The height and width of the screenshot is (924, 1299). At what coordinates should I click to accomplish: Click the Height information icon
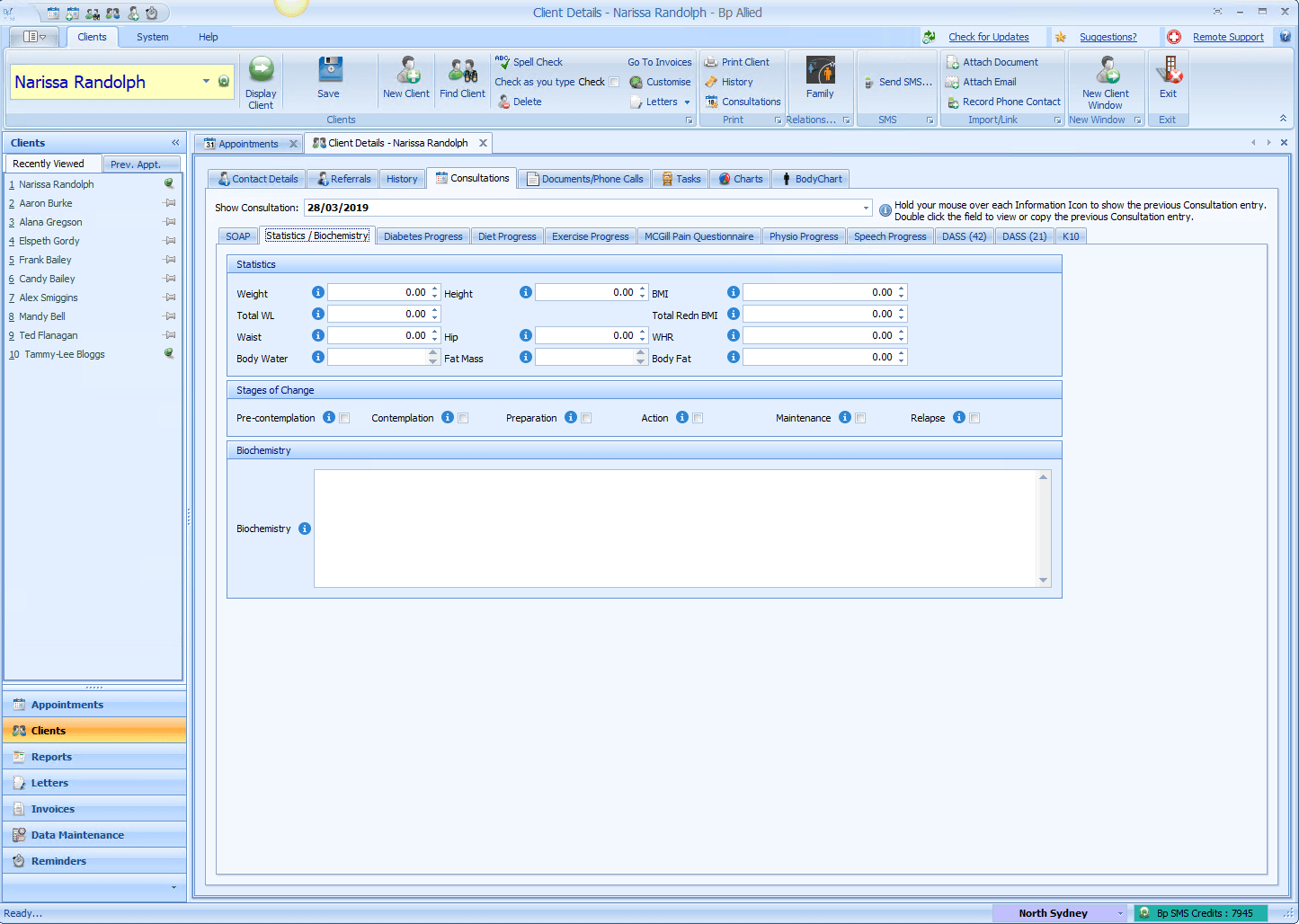point(526,292)
